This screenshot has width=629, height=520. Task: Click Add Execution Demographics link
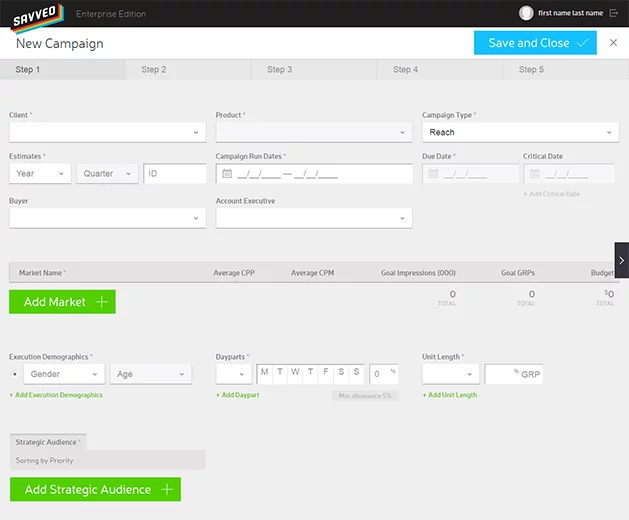pyautogui.click(x=56, y=395)
